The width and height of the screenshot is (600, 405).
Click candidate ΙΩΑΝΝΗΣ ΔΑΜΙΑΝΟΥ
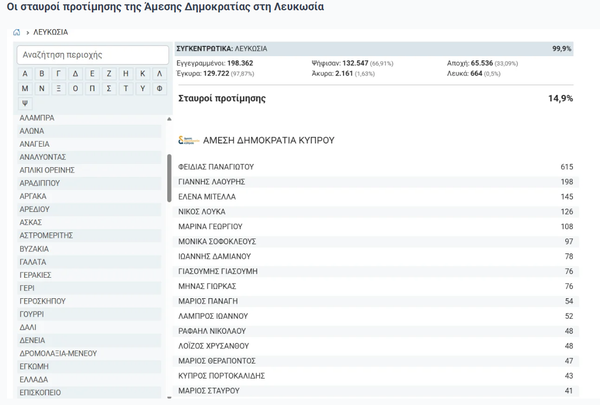click(x=377, y=256)
